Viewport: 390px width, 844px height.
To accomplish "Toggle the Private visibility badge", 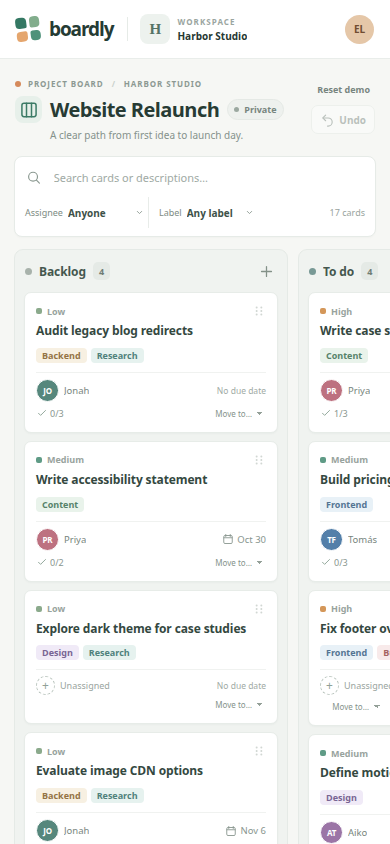I will [256, 110].
